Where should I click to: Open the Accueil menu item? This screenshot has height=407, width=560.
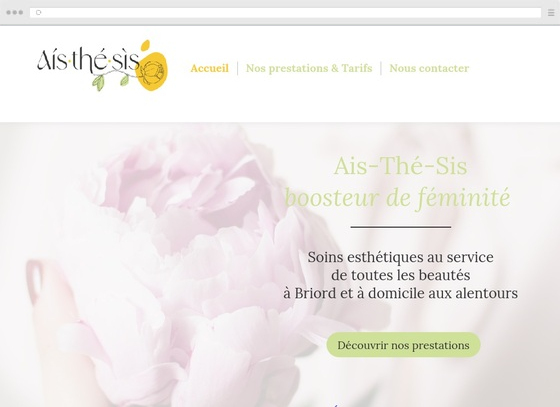[209, 68]
